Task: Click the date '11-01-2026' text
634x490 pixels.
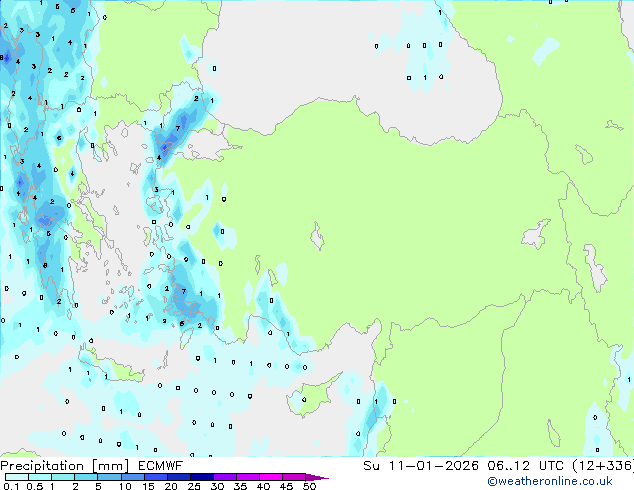Action: 433,466
